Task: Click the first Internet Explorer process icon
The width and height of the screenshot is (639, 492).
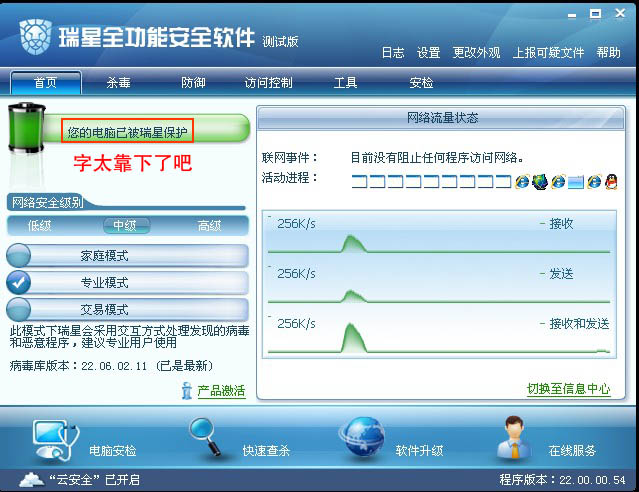Action: [522, 181]
